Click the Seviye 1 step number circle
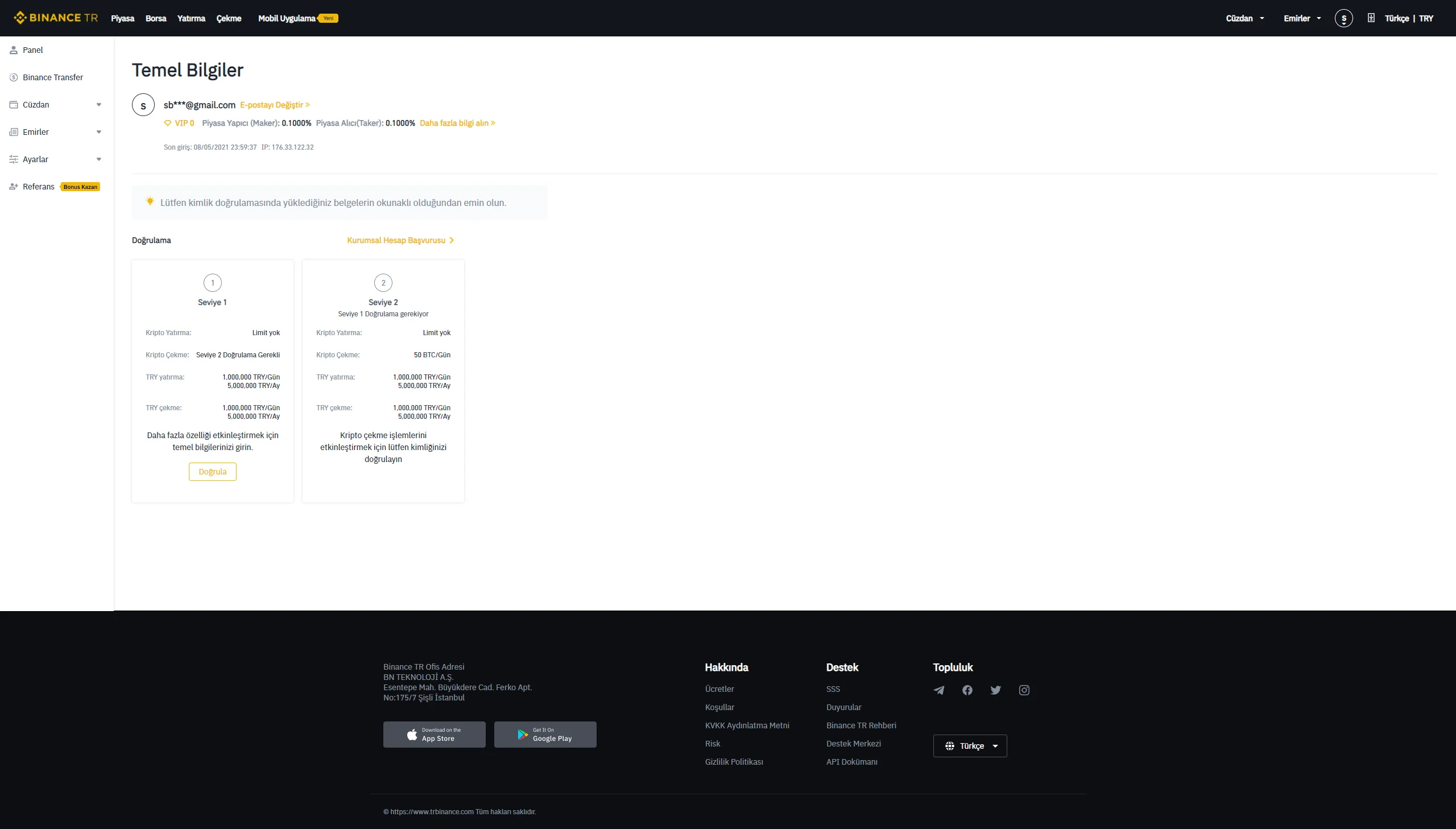Screen dimensions: 1456x829 click(x=213, y=282)
